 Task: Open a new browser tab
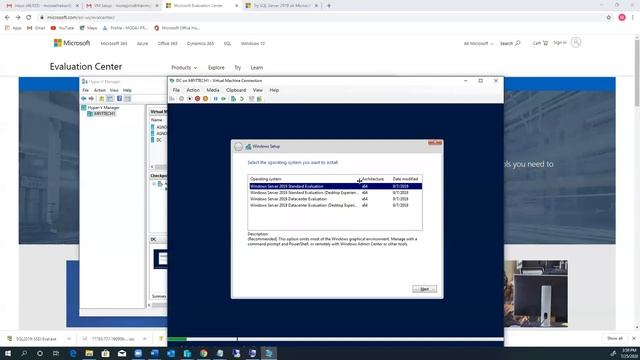click(329, 6)
